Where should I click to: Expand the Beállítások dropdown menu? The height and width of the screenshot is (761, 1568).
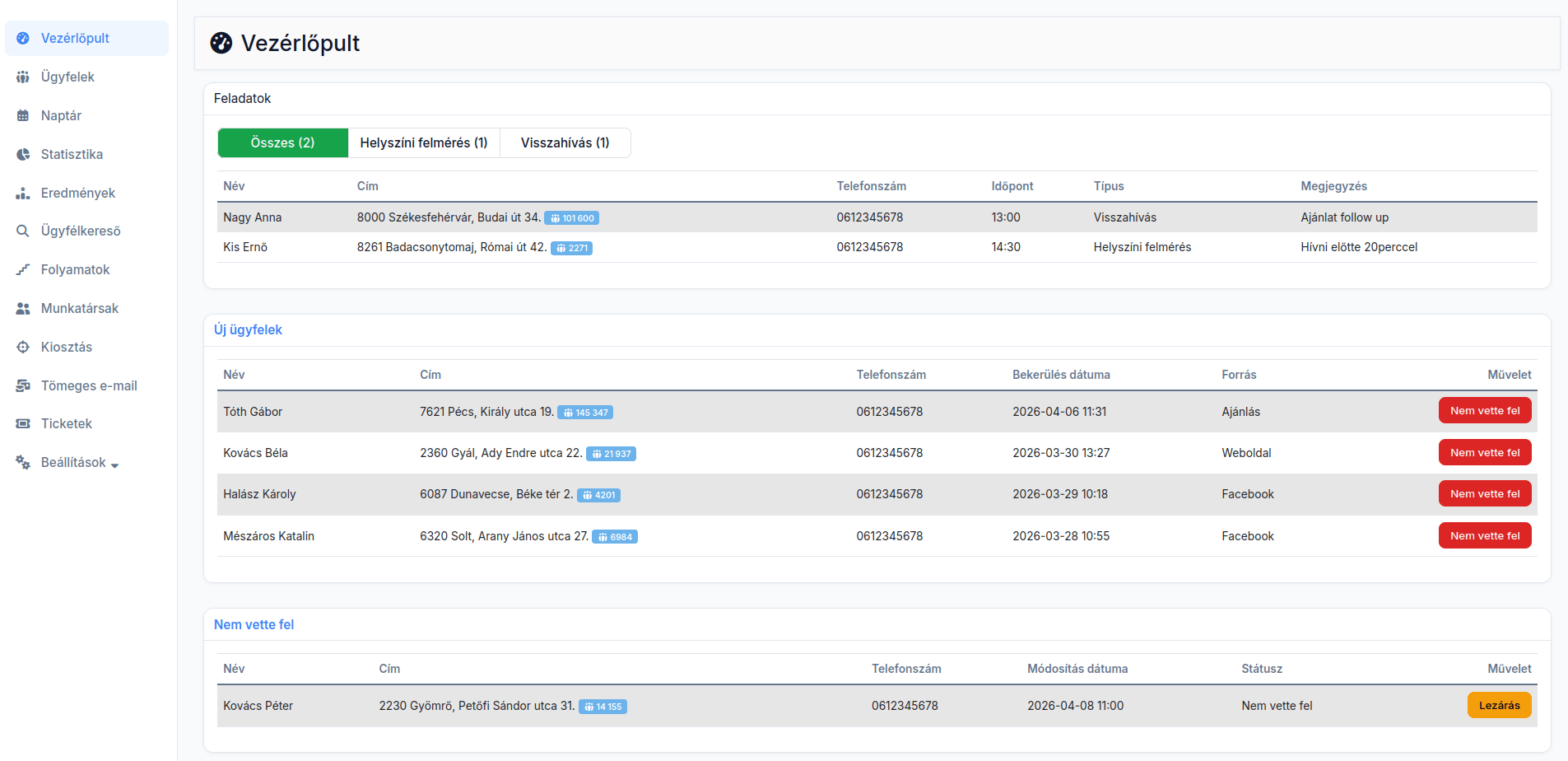79,463
